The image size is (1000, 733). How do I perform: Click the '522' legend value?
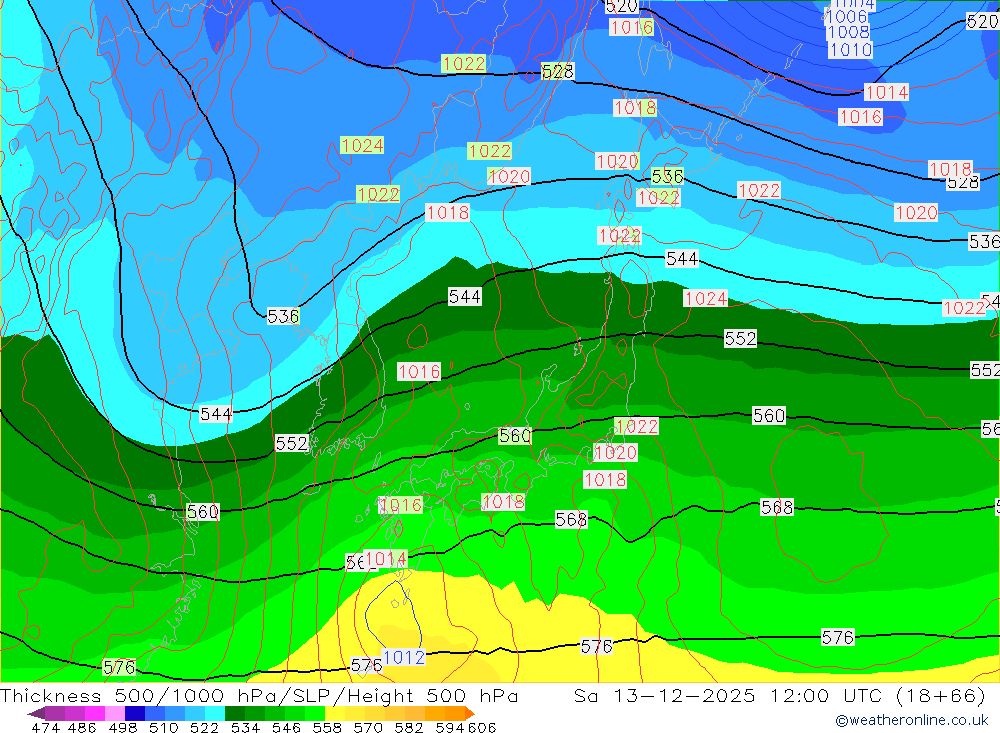coord(204,727)
